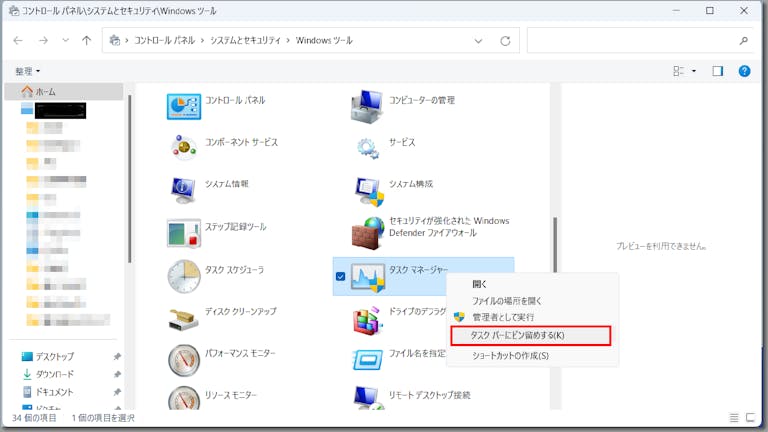Open the コントロール パネル icon
Screen dimensions: 768x432
click(x=184, y=106)
